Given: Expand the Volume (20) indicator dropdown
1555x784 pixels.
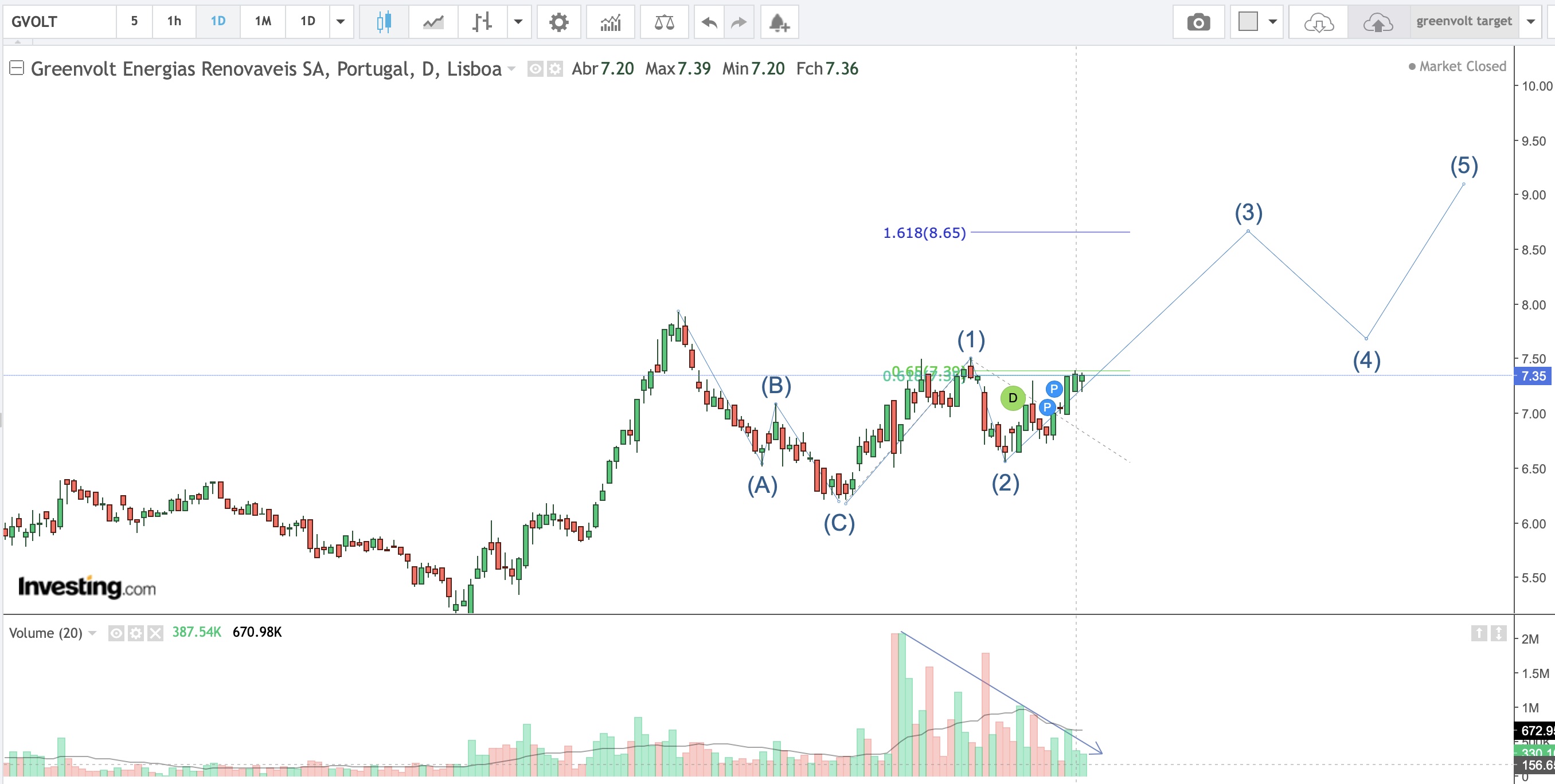Looking at the screenshot, I should point(92,633).
